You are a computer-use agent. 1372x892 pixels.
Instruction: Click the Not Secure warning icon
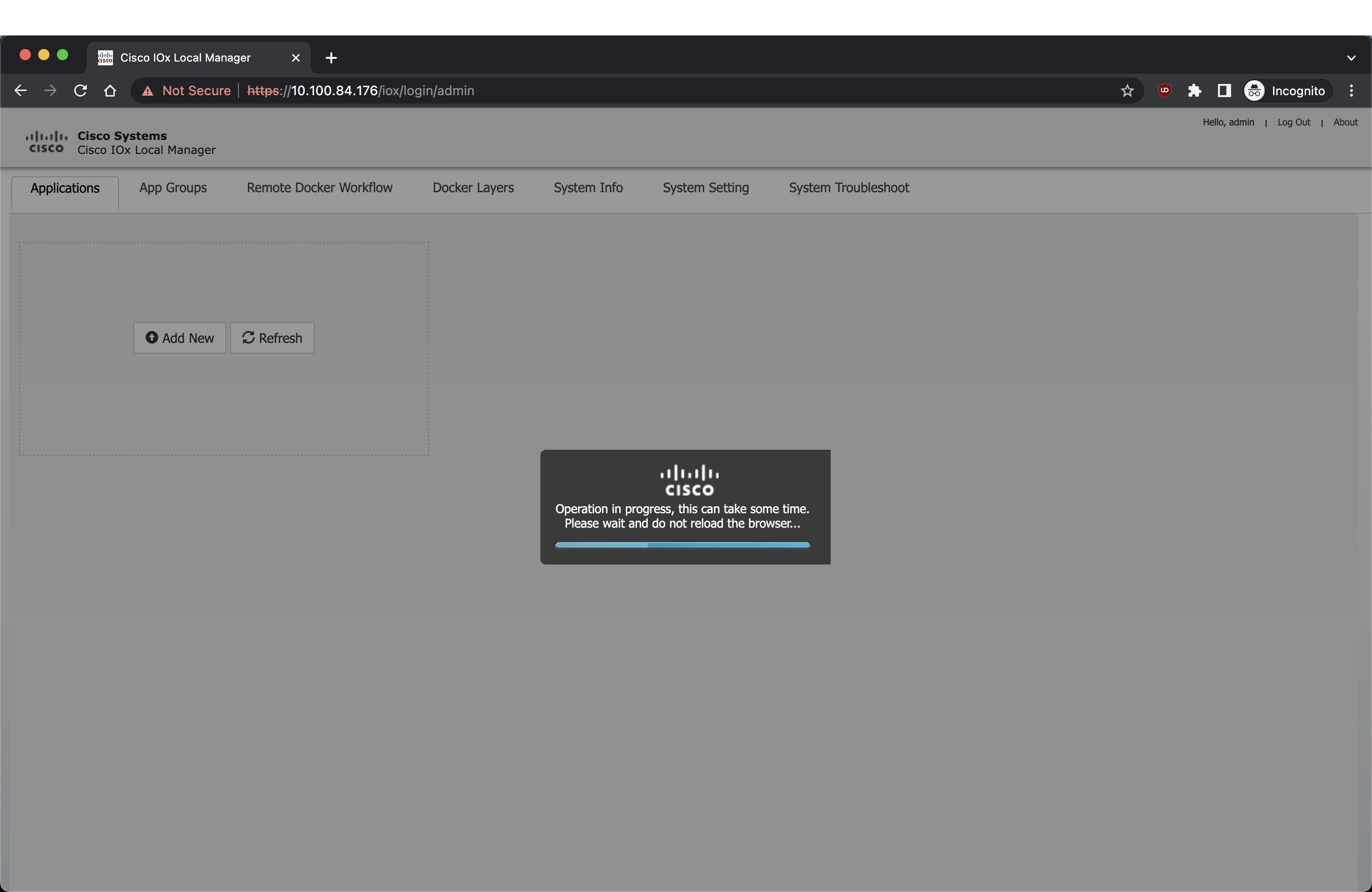pyautogui.click(x=148, y=91)
